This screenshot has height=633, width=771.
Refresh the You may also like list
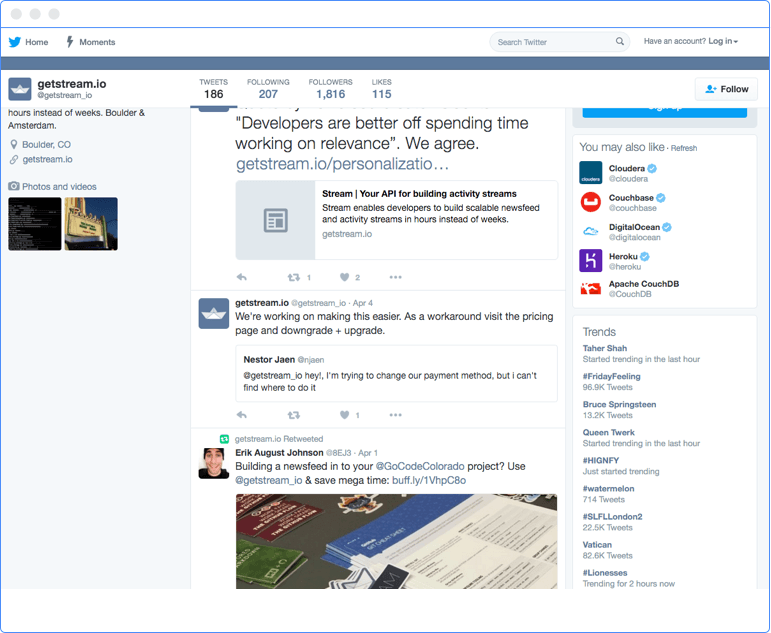(x=683, y=148)
